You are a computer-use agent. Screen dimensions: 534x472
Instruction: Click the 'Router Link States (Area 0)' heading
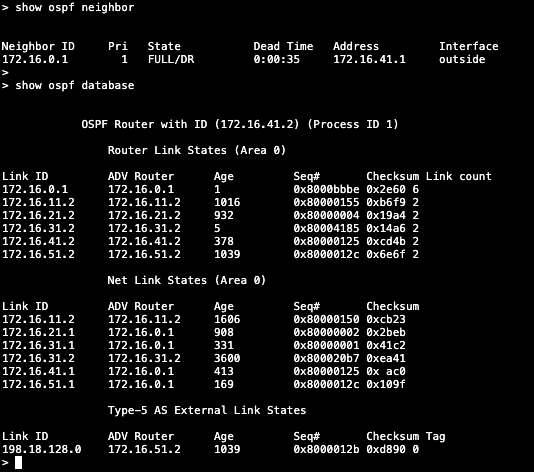click(x=197, y=150)
